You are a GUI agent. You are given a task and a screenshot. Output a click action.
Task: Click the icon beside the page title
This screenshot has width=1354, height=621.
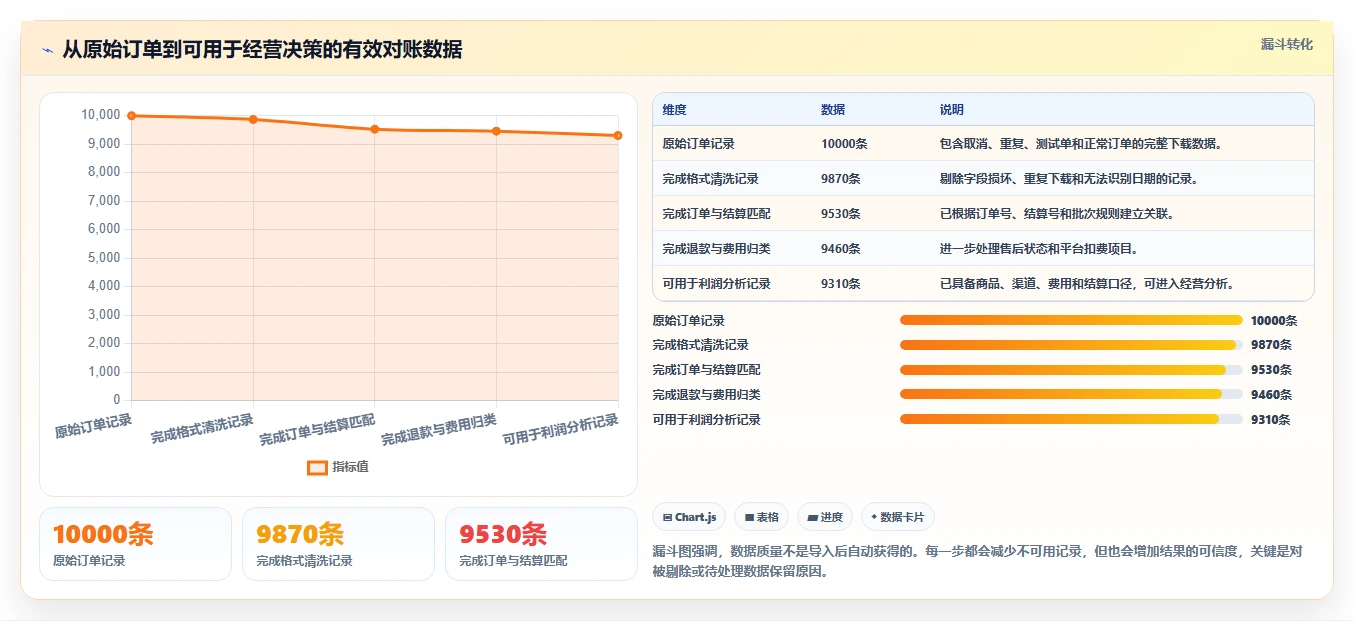point(47,50)
